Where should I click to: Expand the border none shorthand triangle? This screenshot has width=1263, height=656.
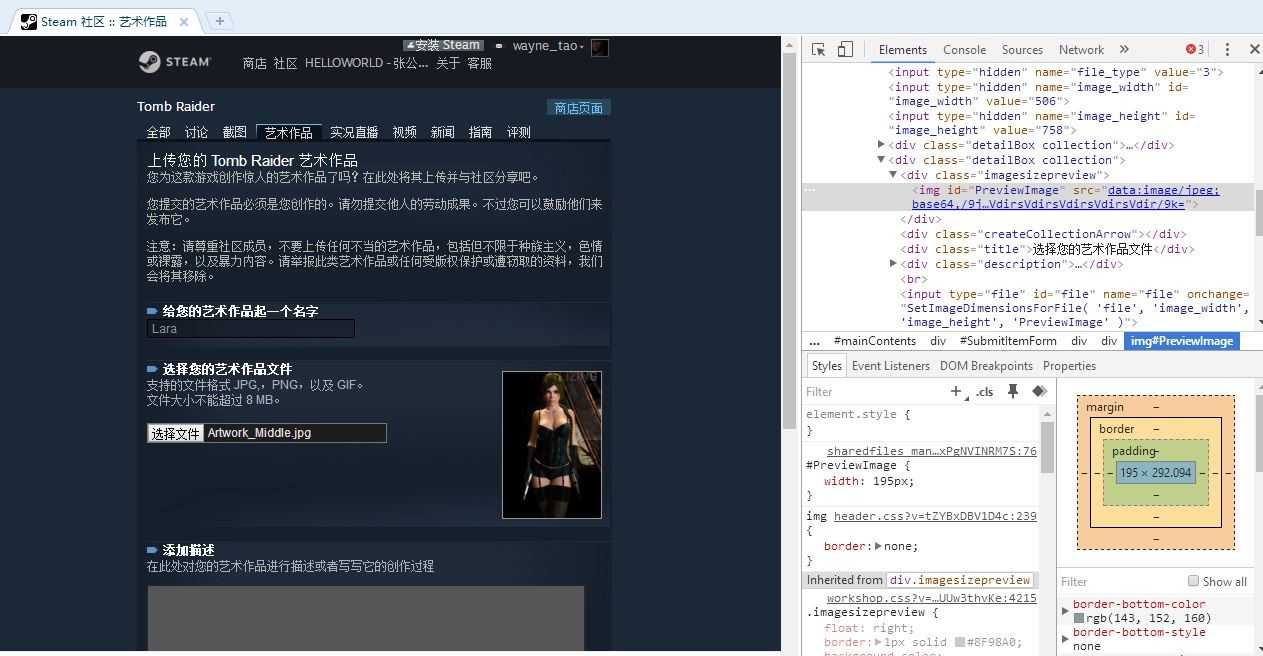tap(878, 546)
